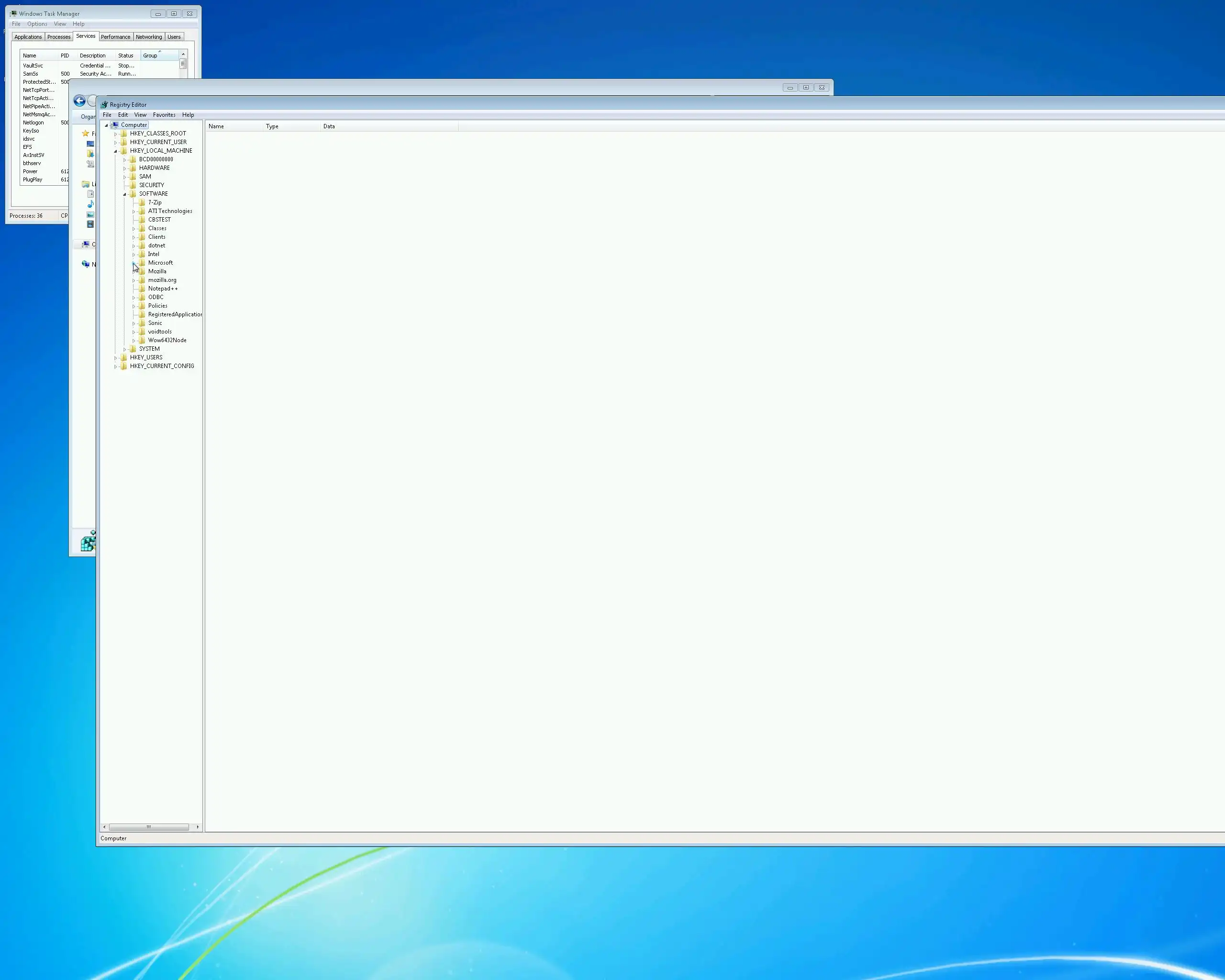Click the HKEY_USERS folder icon
Screen dimensions: 1225x980
[124, 358]
